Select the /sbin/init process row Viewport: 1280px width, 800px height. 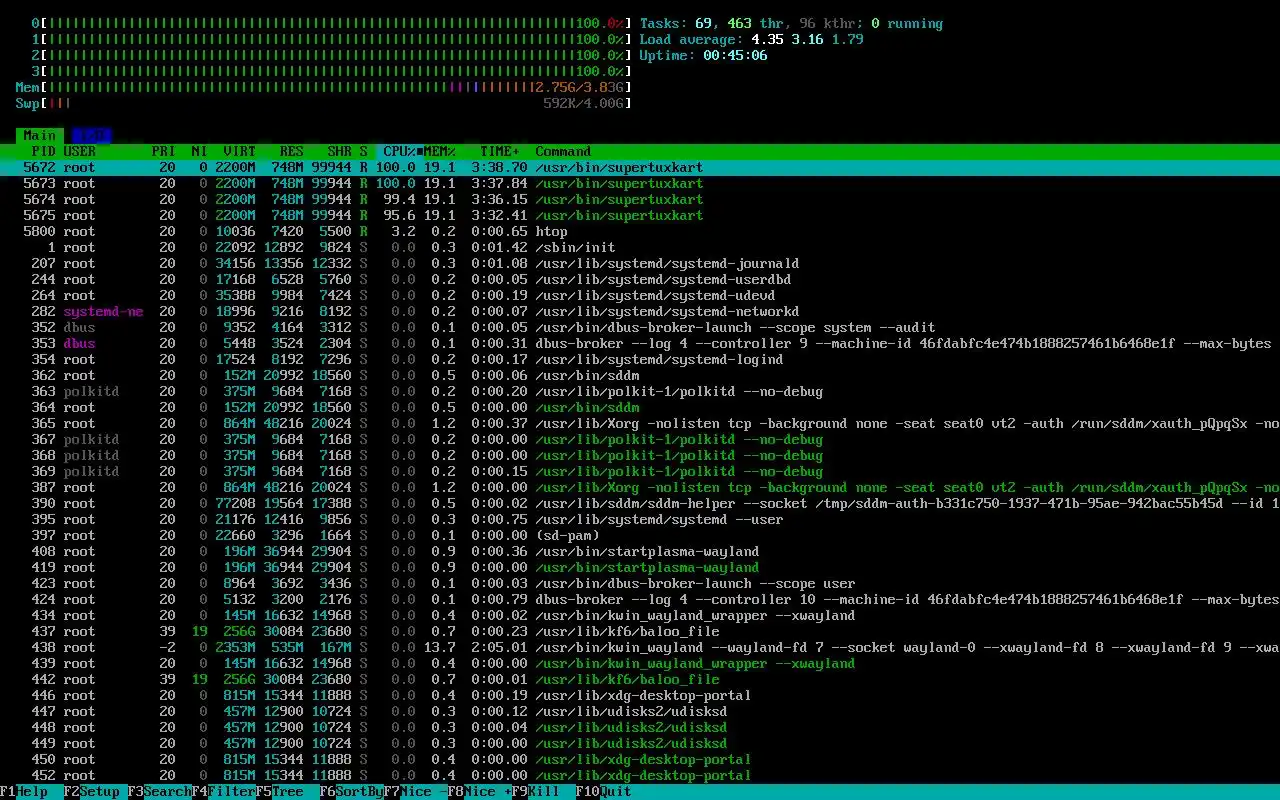pos(640,247)
